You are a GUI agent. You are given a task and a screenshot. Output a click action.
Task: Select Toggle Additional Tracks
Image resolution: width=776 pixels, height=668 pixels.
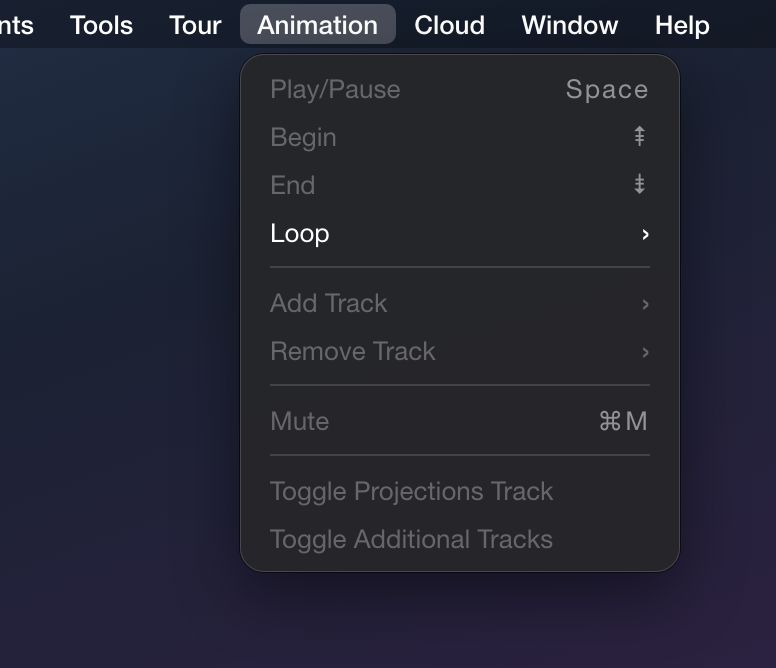(460, 539)
